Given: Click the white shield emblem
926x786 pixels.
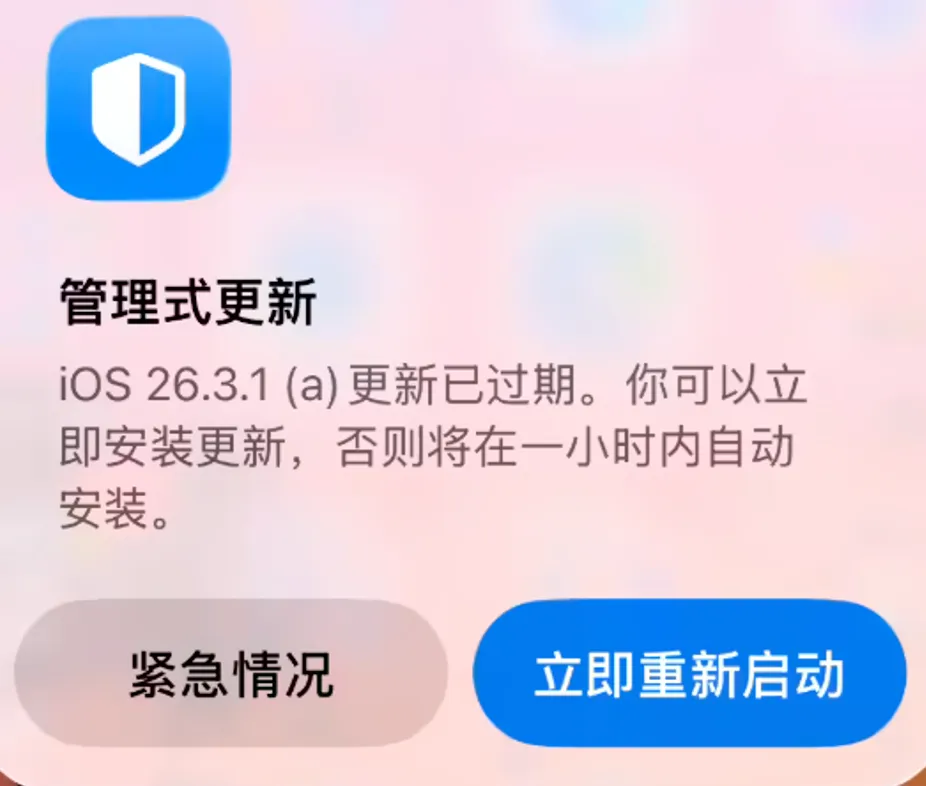Looking at the screenshot, I should [138, 109].
